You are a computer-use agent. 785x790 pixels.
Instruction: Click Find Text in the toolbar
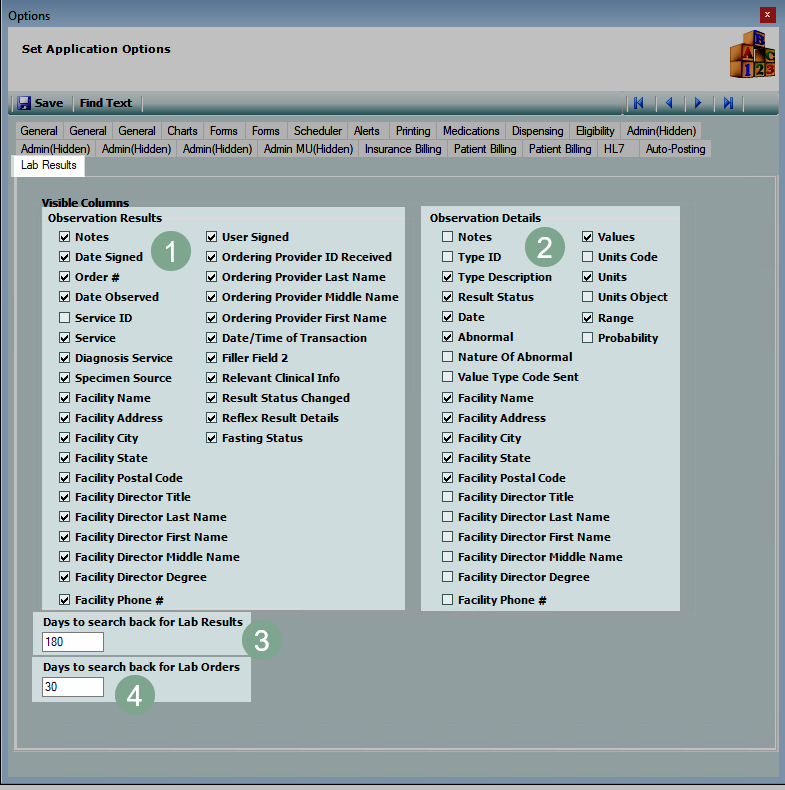point(106,103)
